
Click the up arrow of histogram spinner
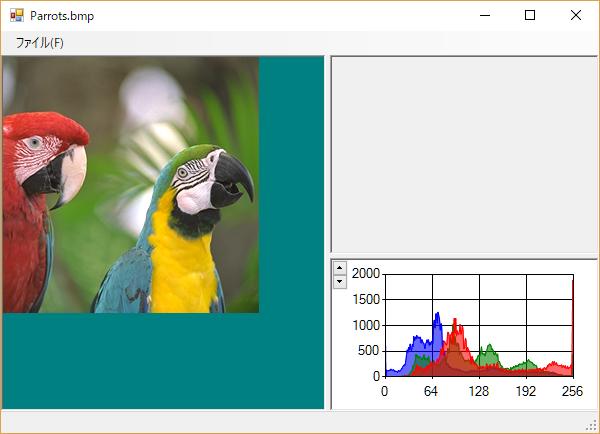coord(340,268)
